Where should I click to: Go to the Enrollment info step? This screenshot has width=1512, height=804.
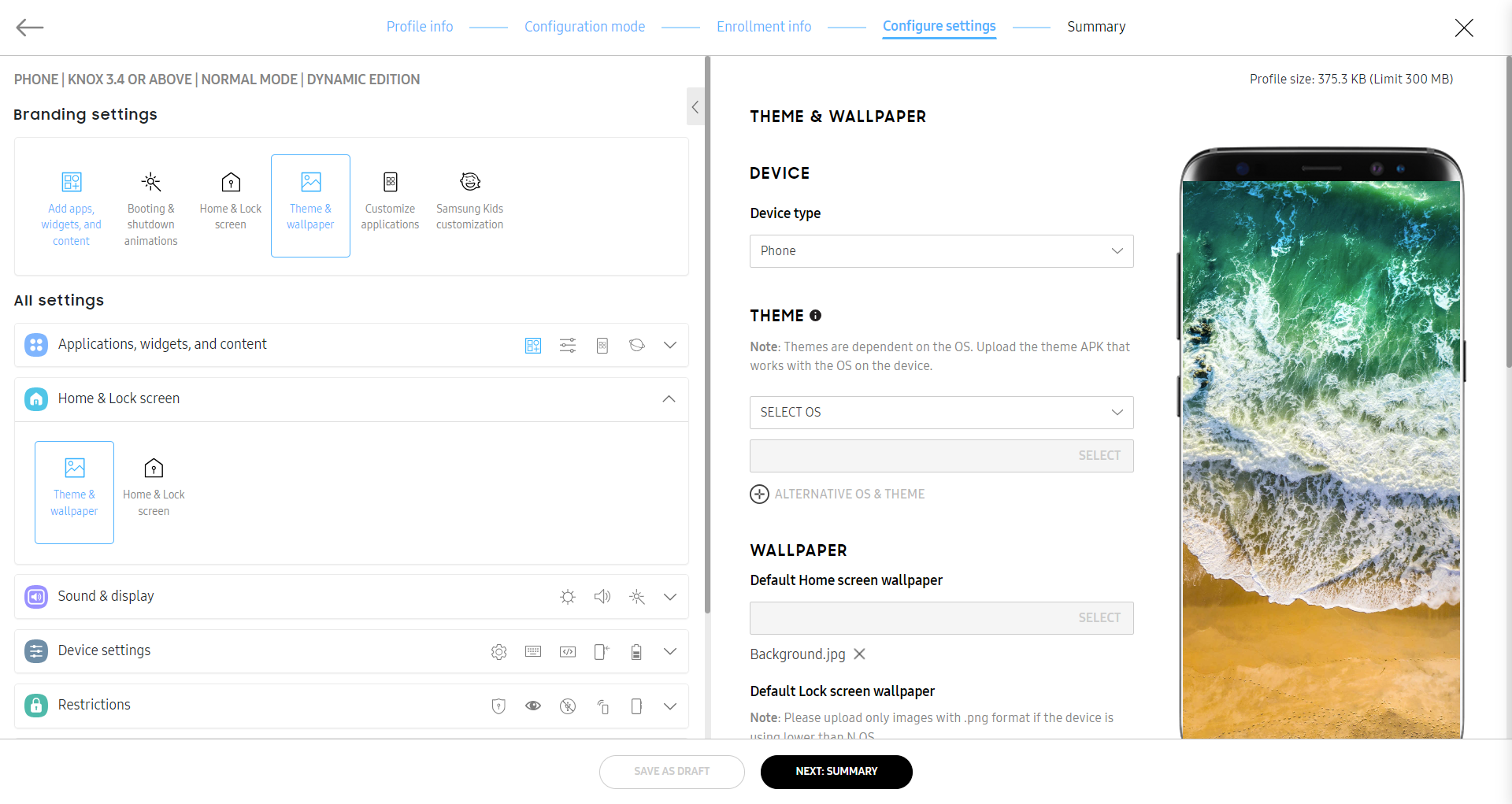click(x=763, y=27)
